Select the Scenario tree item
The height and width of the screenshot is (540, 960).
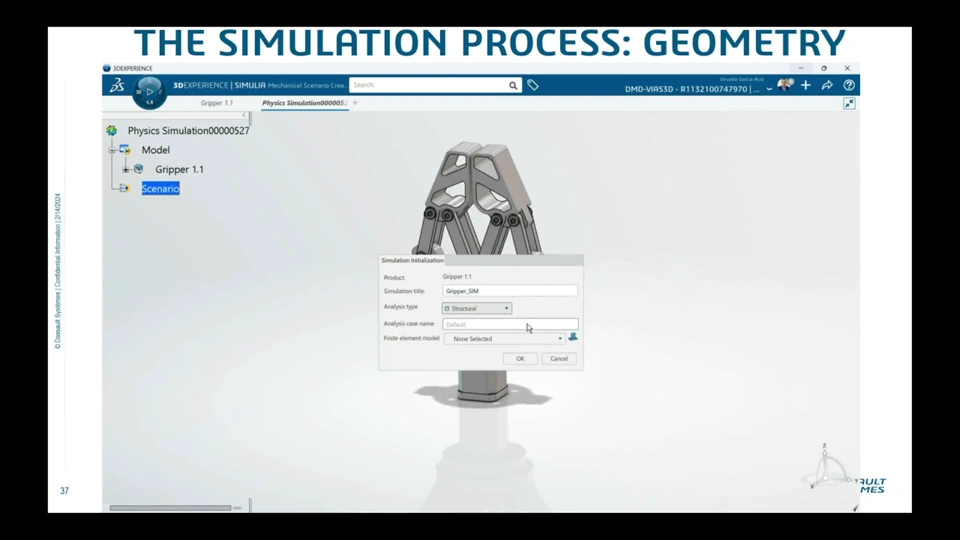coord(160,189)
